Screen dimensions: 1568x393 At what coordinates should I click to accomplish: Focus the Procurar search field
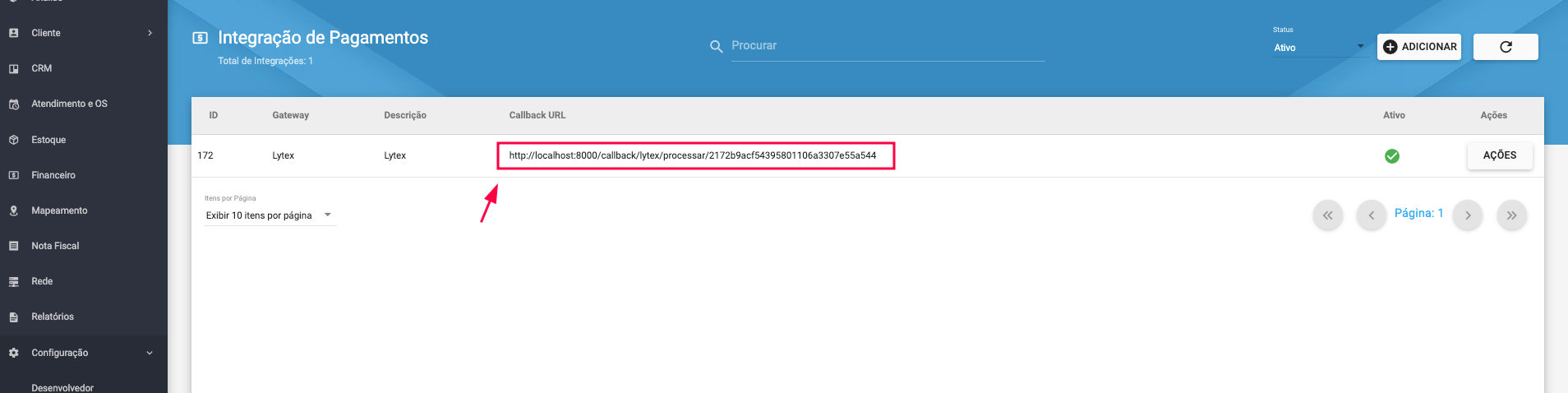coord(888,46)
